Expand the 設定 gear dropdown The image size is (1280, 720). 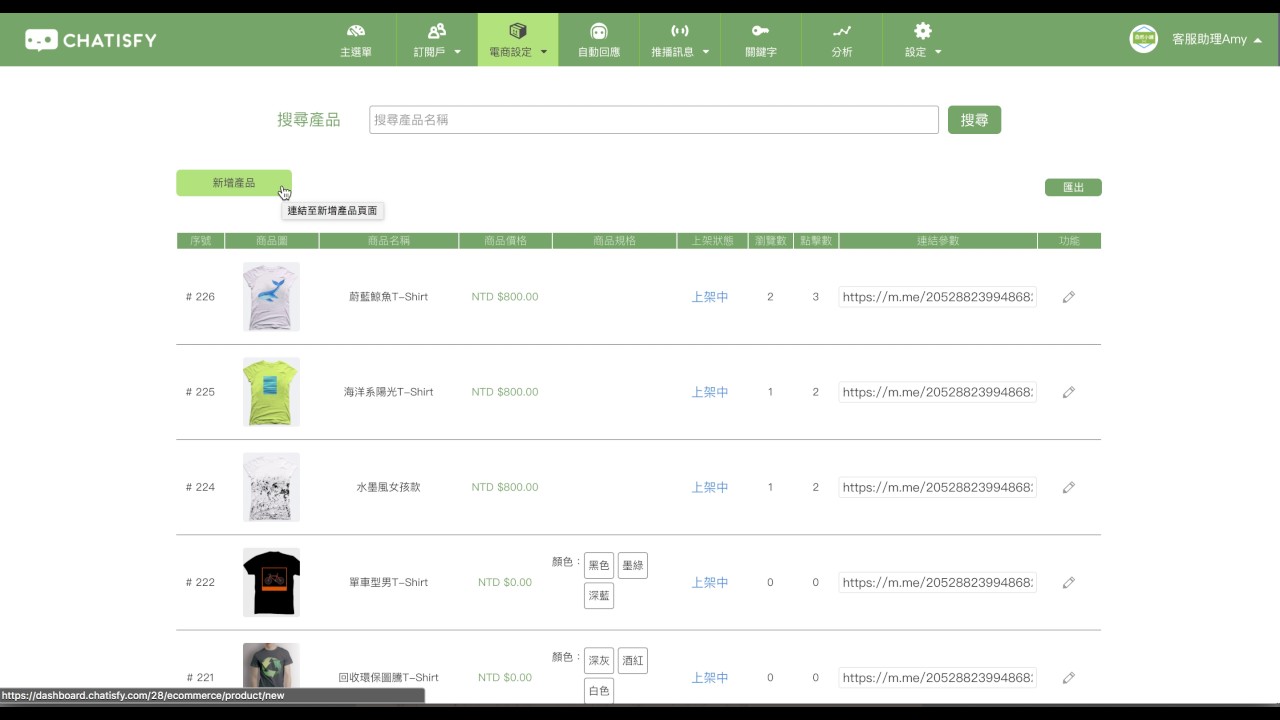point(923,40)
